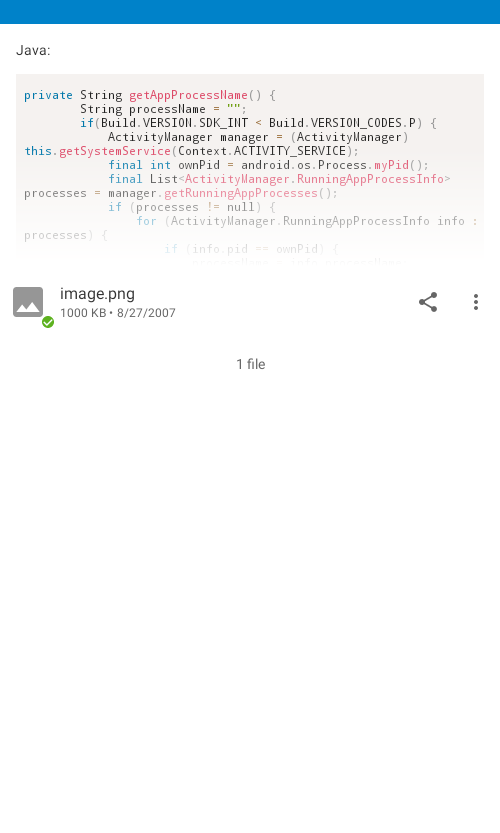Screen dimensions: 500x833
Task: Tap the green synced checkmark badge
Action: [48, 322]
